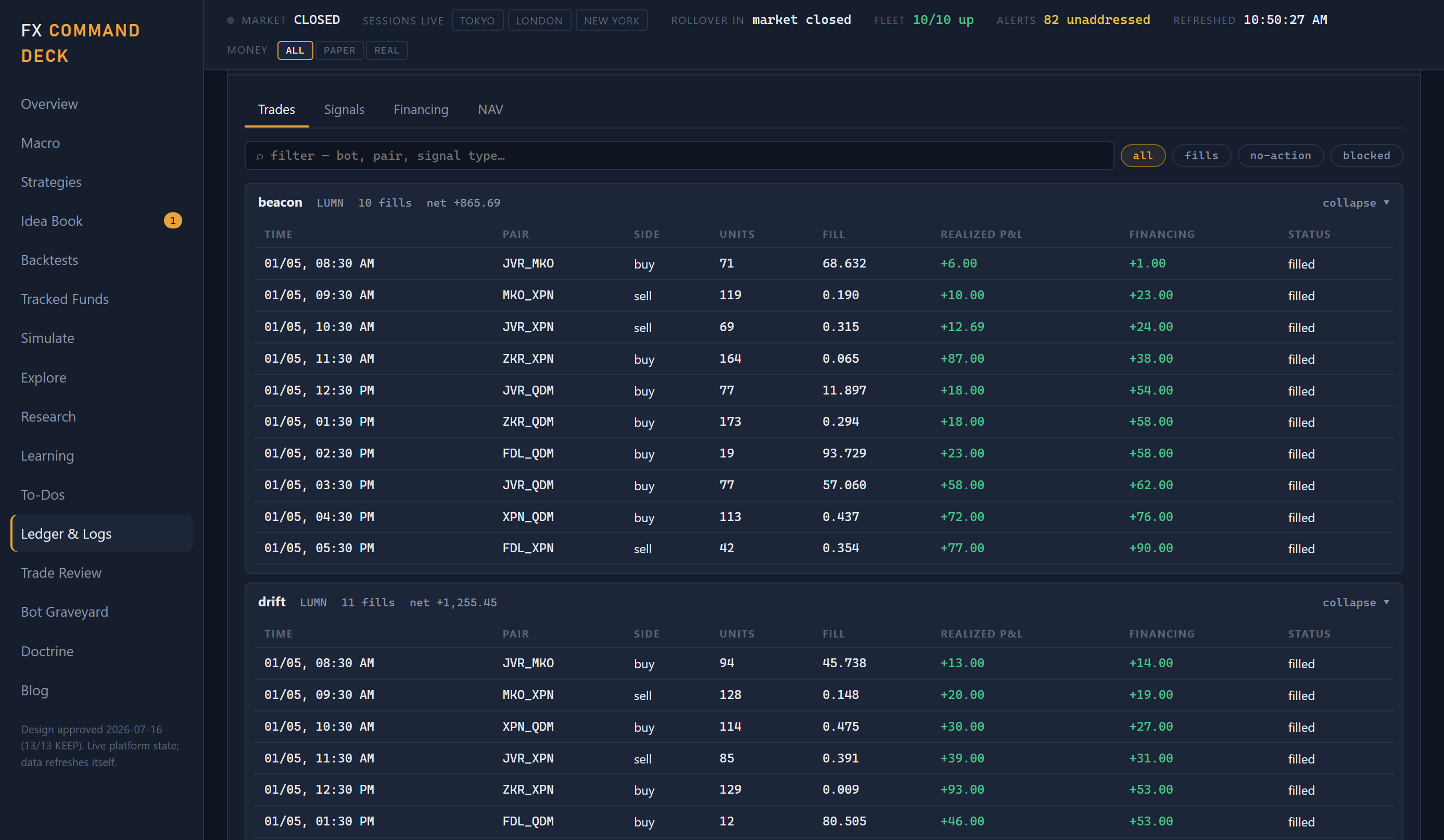Open the Trade Review page
The height and width of the screenshot is (840, 1444).
pyautogui.click(x=102, y=573)
